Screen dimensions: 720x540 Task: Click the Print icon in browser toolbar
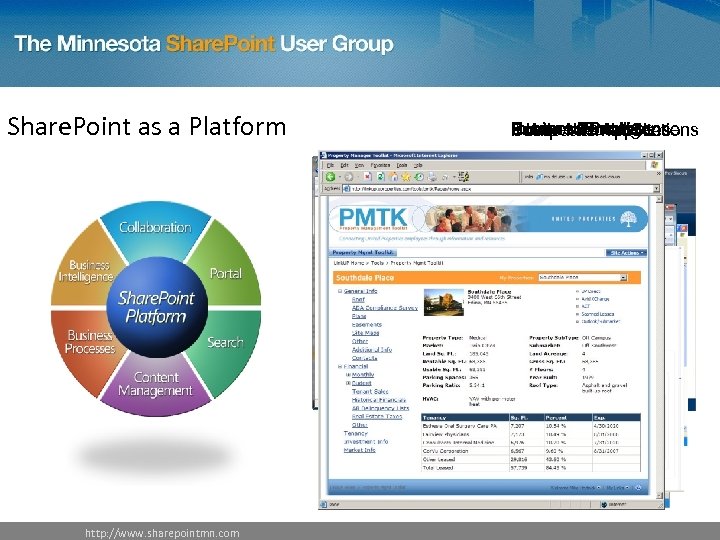[x=432, y=177]
